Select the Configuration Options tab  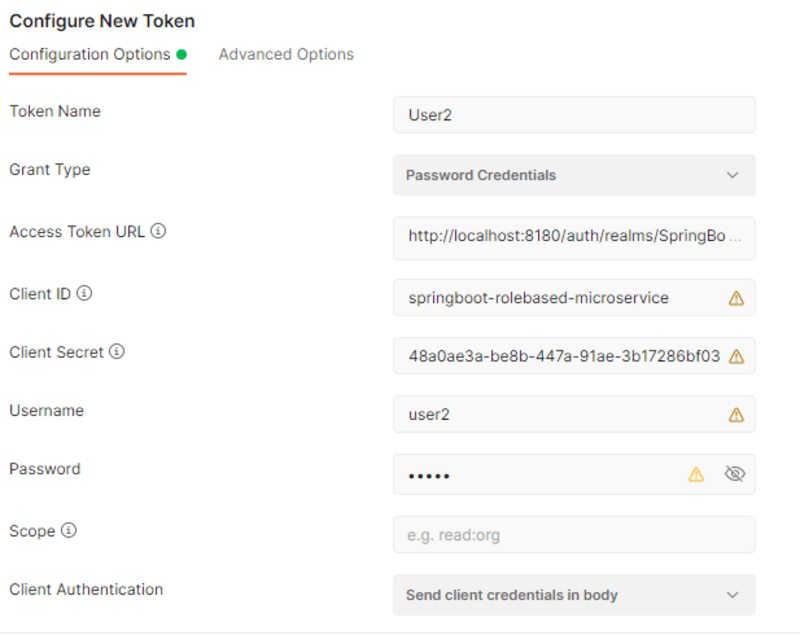coord(90,54)
